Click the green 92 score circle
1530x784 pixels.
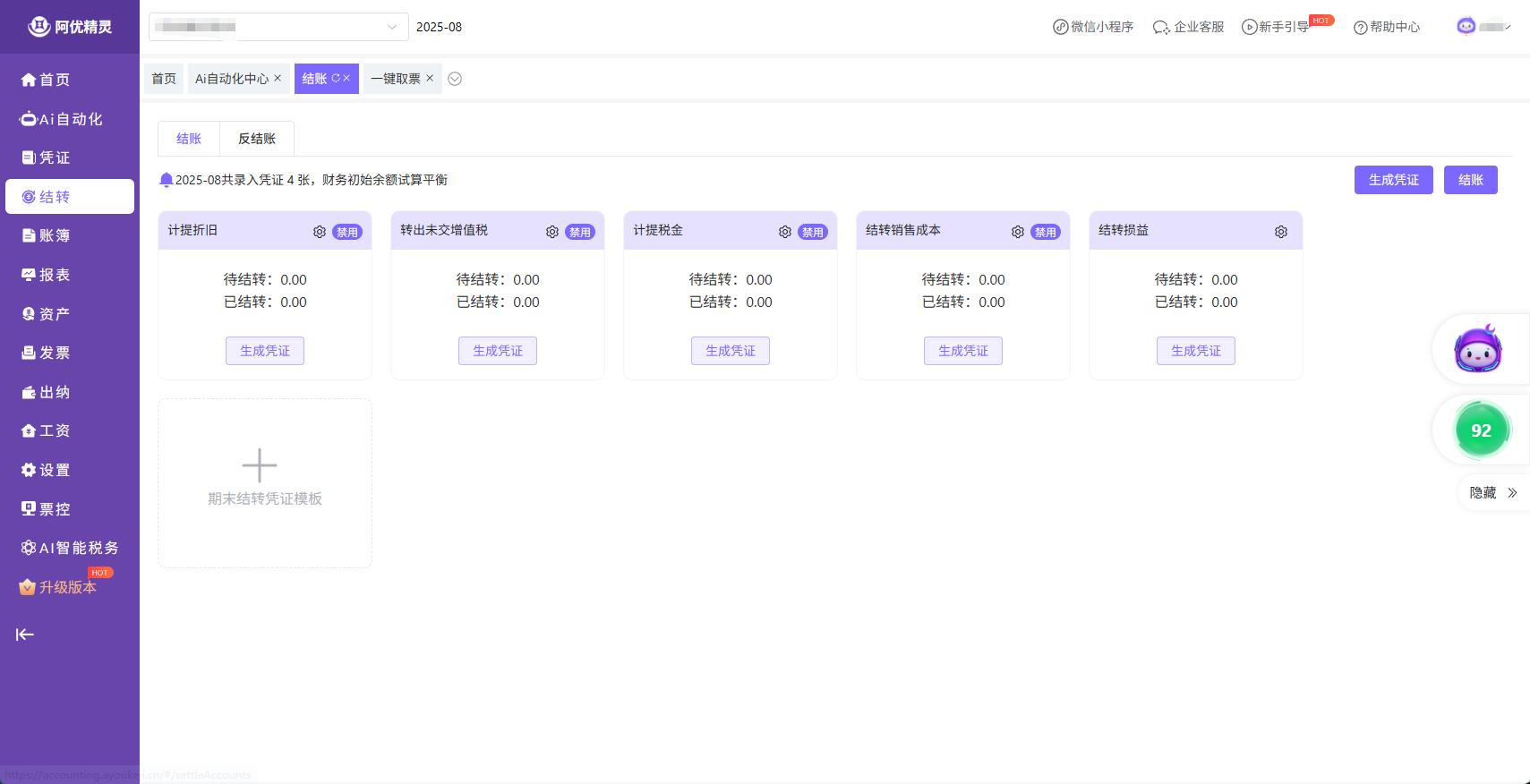click(x=1481, y=430)
